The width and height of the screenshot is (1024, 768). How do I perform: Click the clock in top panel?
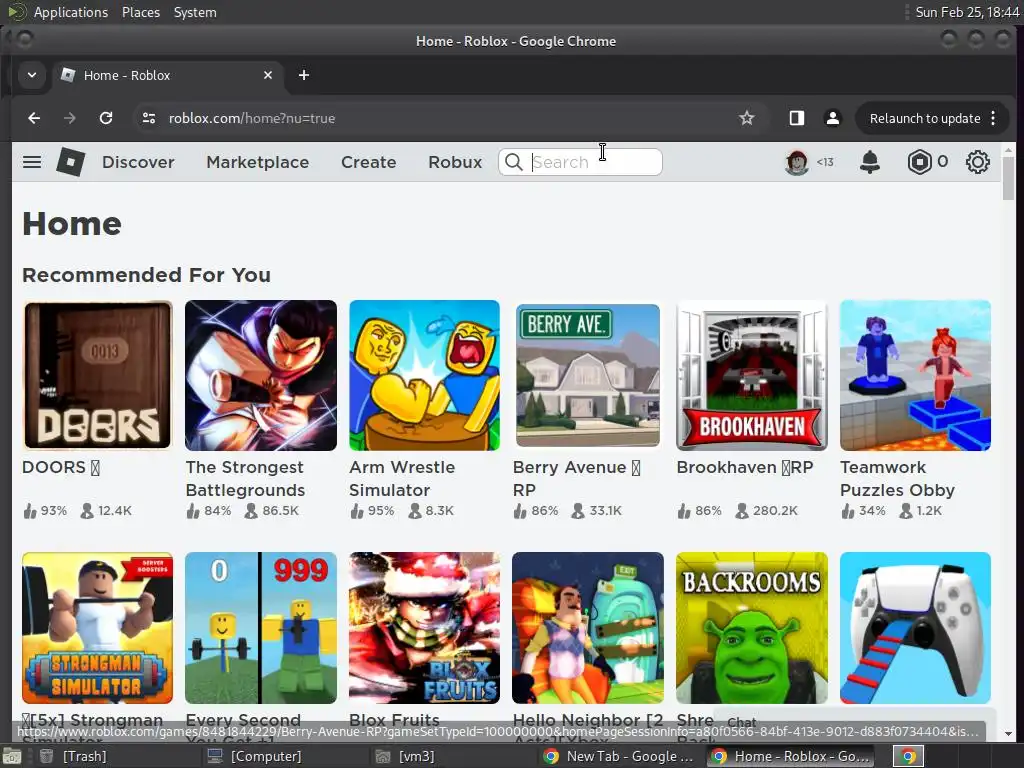[x=967, y=12]
